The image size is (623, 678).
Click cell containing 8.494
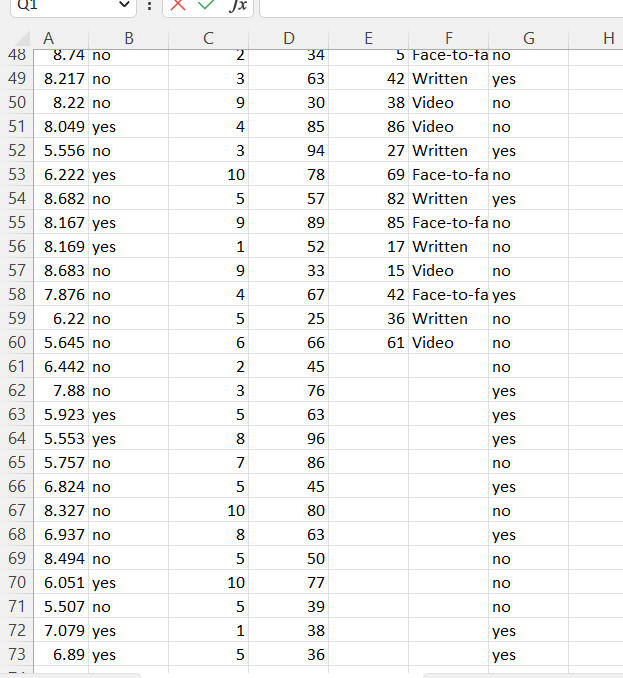tap(61, 558)
